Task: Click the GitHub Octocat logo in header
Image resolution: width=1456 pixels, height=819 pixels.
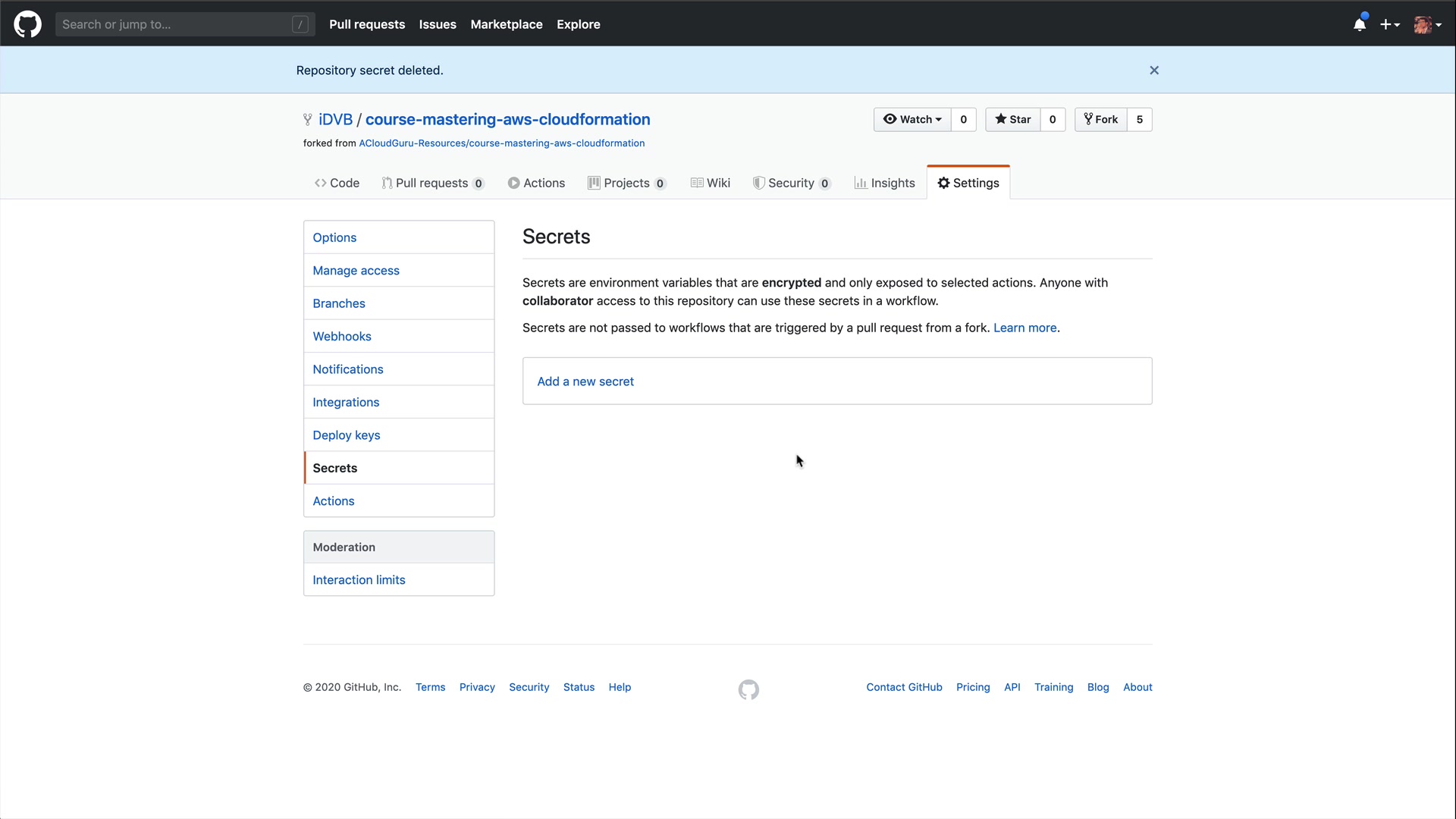Action: [x=27, y=24]
